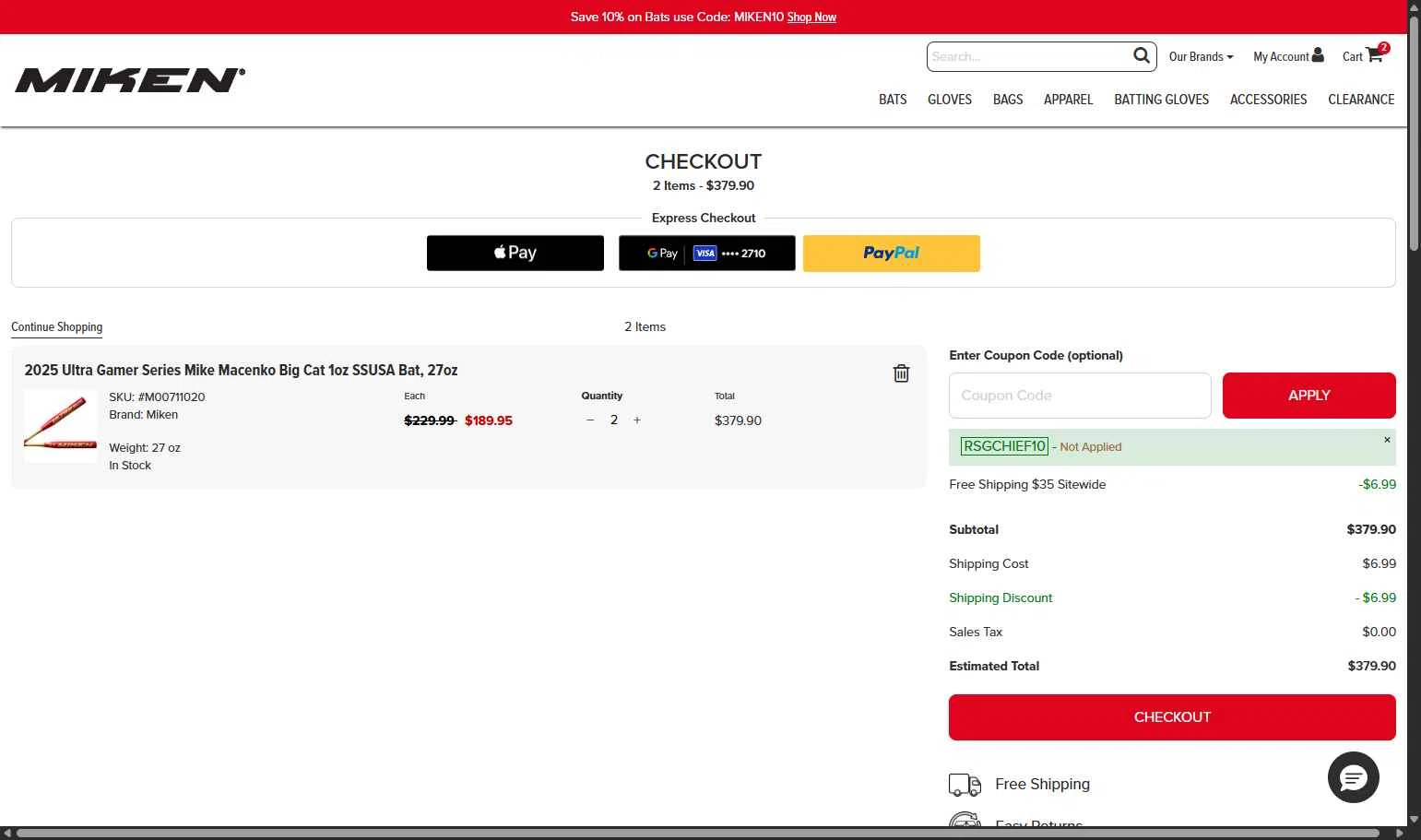Viewport: 1421px width, 840px height.
Task: Open the bat product thumbnail
Action: pyautogui.click(x=61, y=426)
